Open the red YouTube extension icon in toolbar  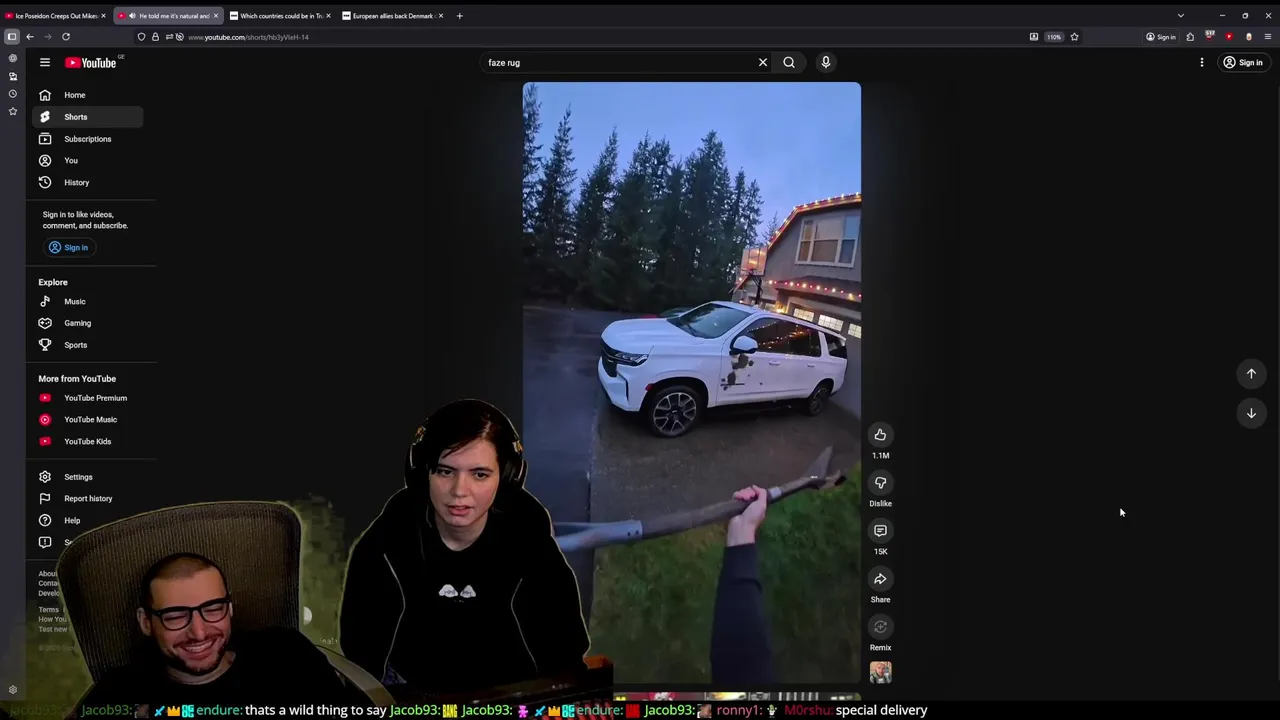[1229, 37]
